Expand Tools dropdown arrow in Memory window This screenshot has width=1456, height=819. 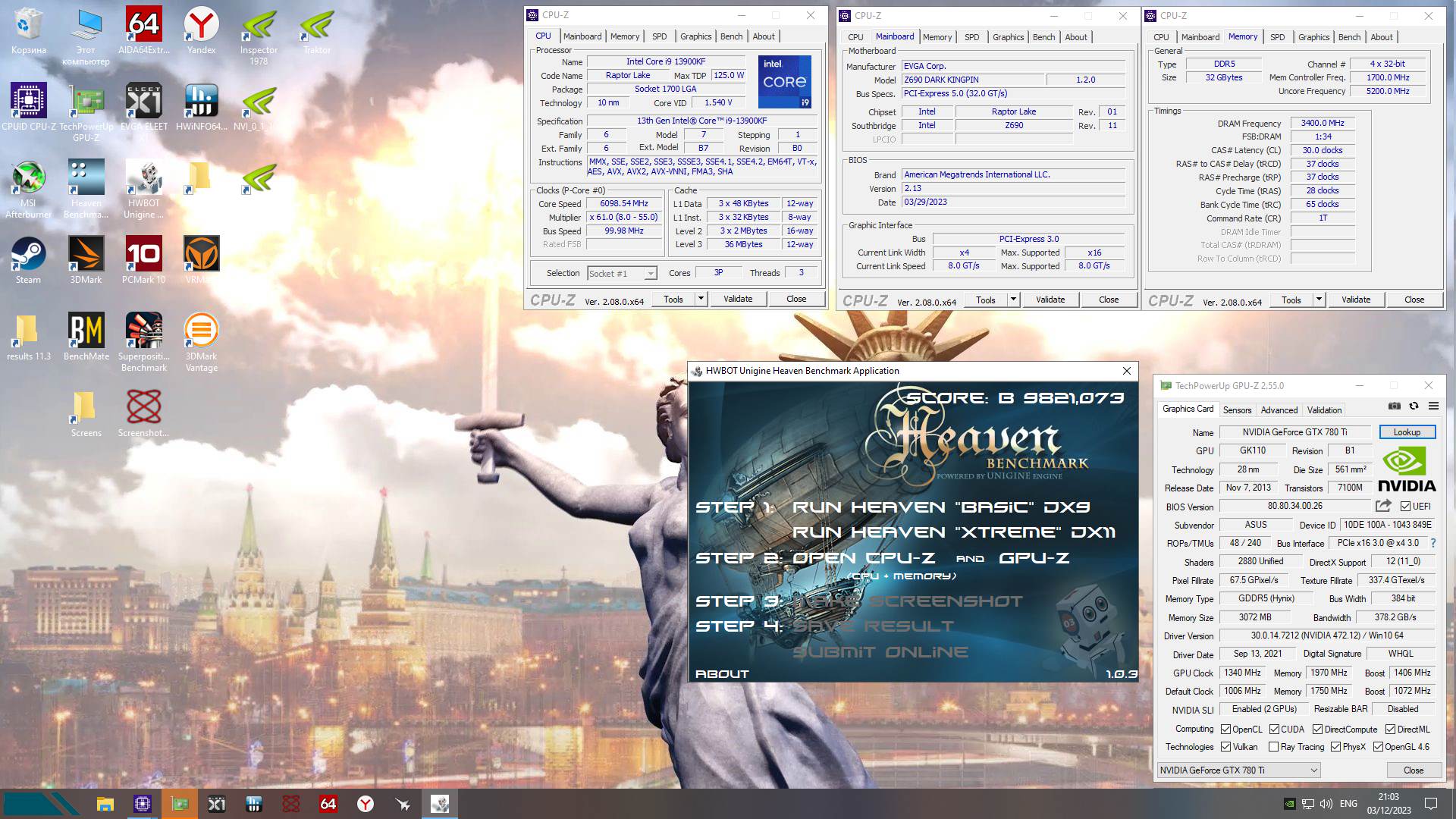click(x=1319, y=300)
